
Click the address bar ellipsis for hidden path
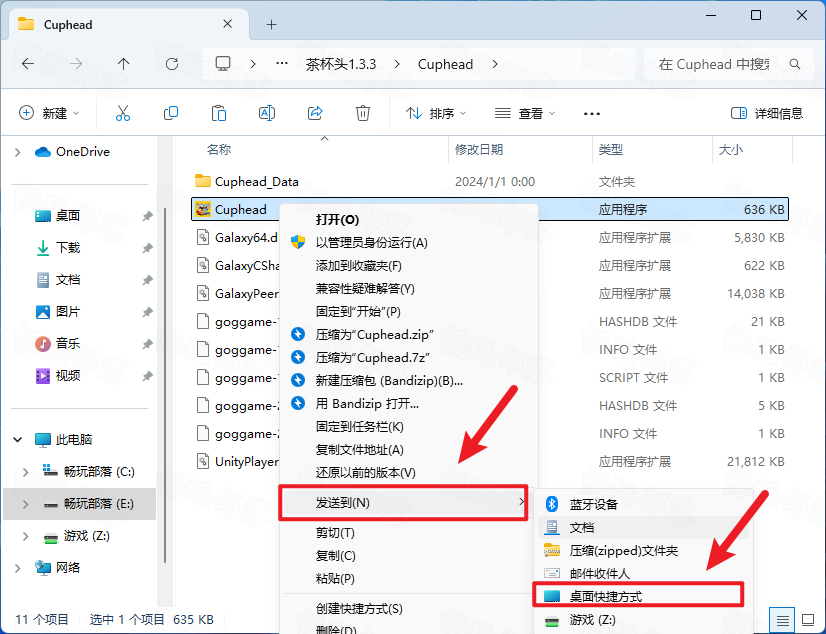pyautogui.click(x=282, y=64)
